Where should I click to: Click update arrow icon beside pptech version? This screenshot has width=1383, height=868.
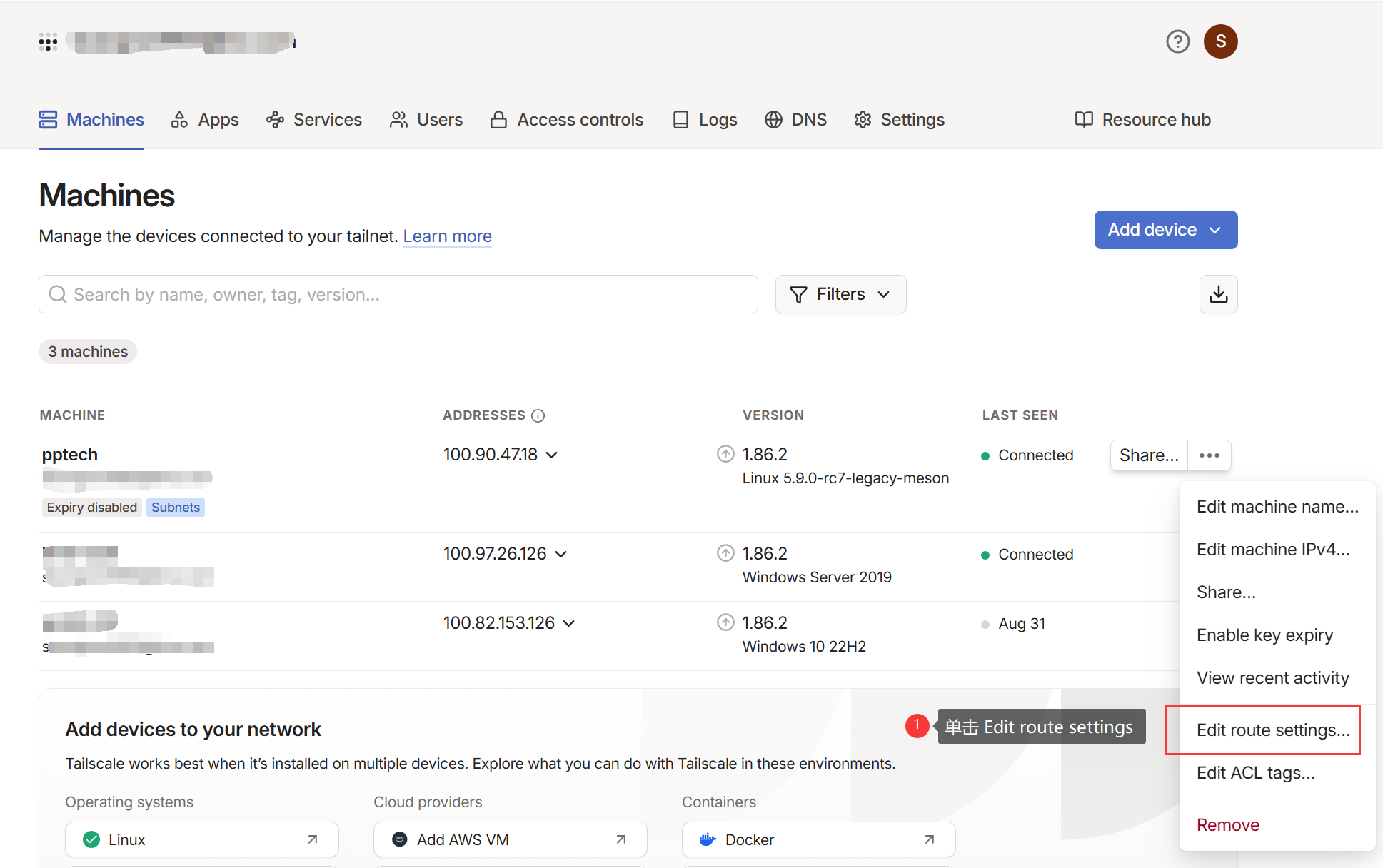725,454
